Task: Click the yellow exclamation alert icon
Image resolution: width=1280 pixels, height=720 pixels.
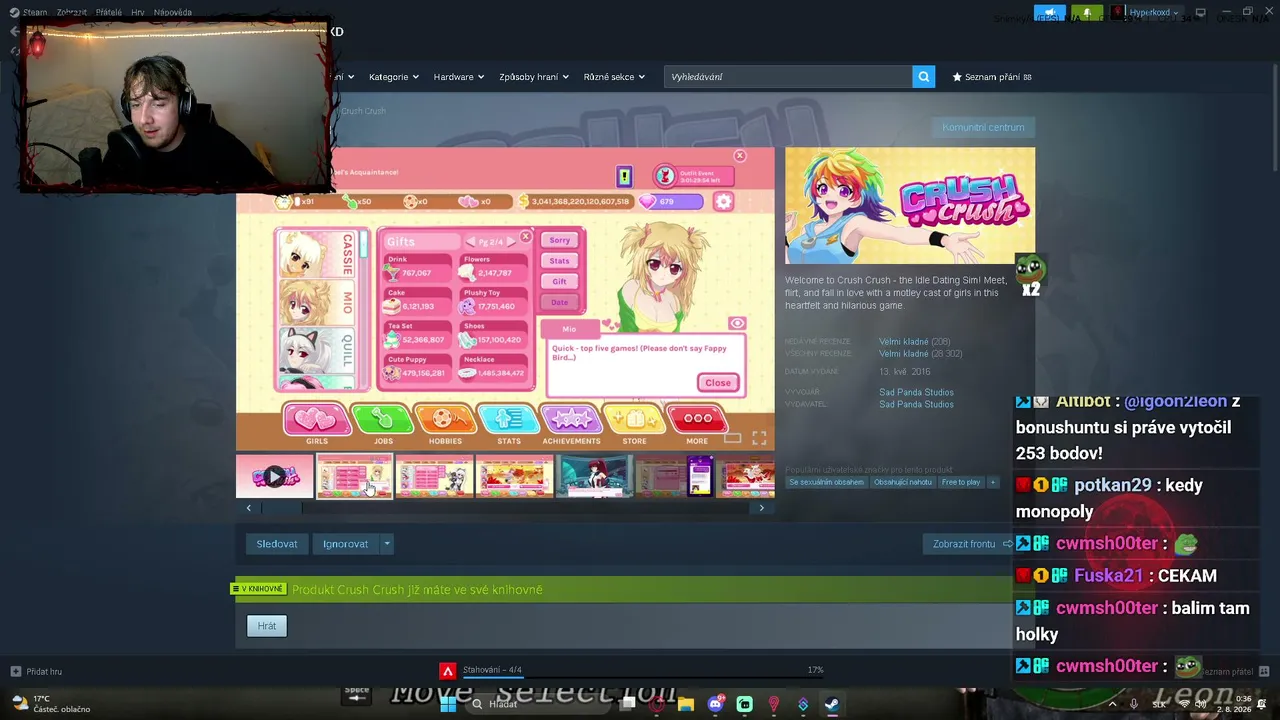Action: pyautogui.click(x=624, y=177)
